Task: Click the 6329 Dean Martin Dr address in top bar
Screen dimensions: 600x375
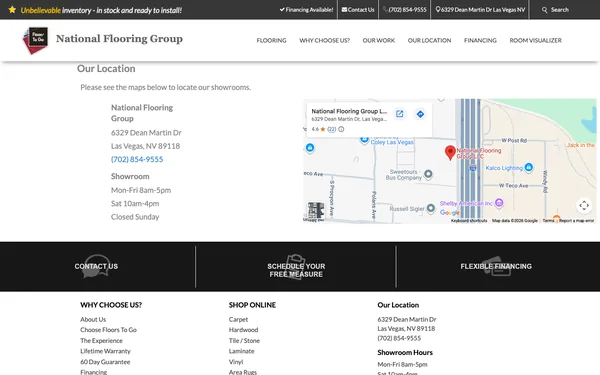Action: point(480,10)
